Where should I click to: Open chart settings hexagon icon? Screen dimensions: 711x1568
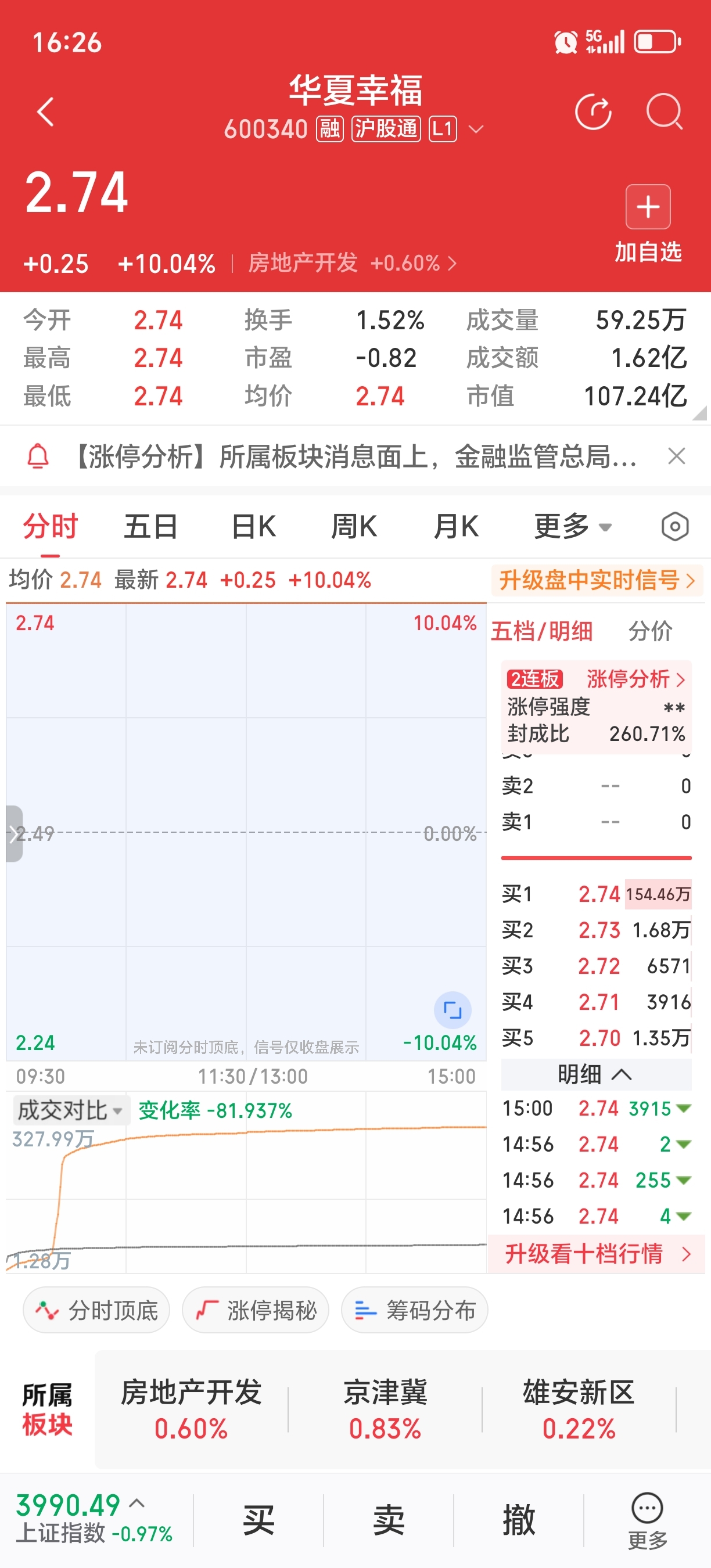pyautogui.click(x=674, y=527)
